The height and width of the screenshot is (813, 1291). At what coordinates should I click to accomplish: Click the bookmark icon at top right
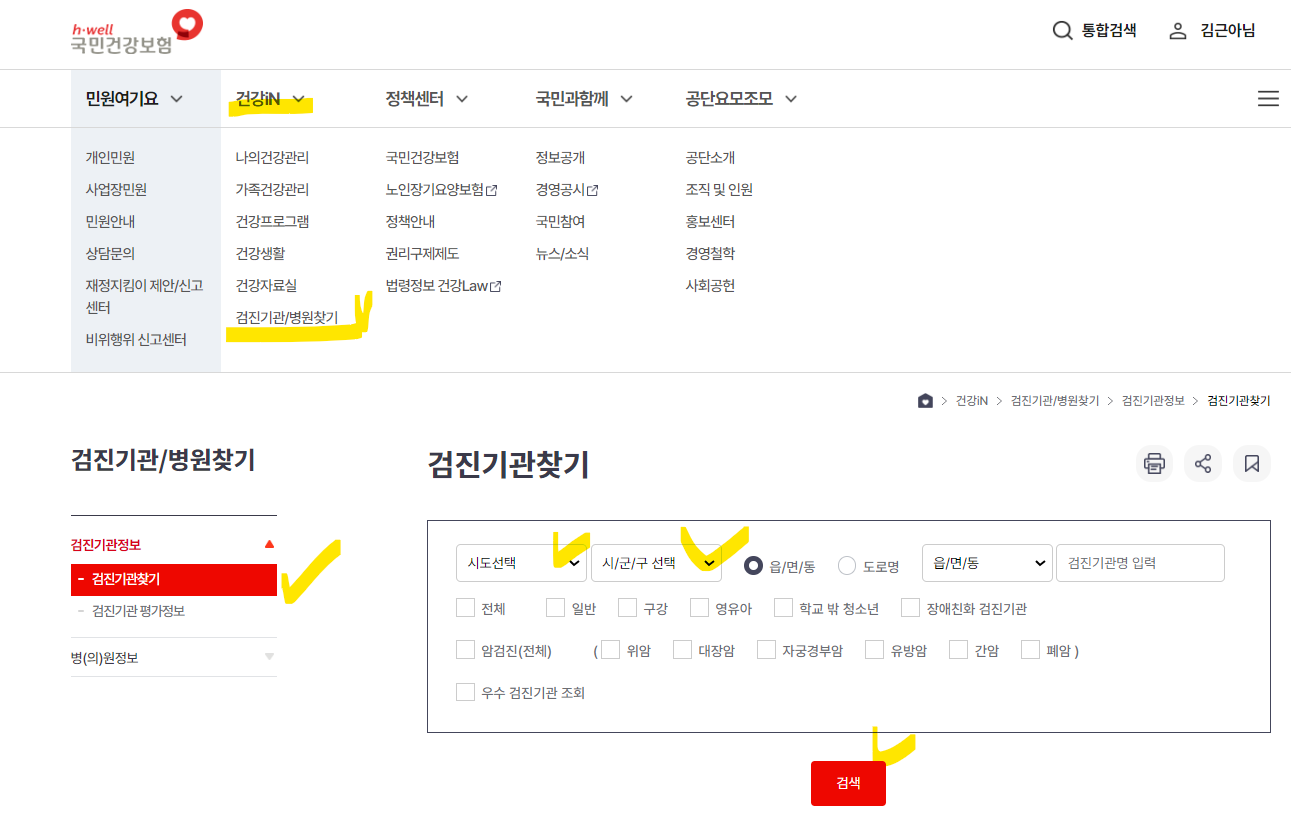(x=1251, y=463)
